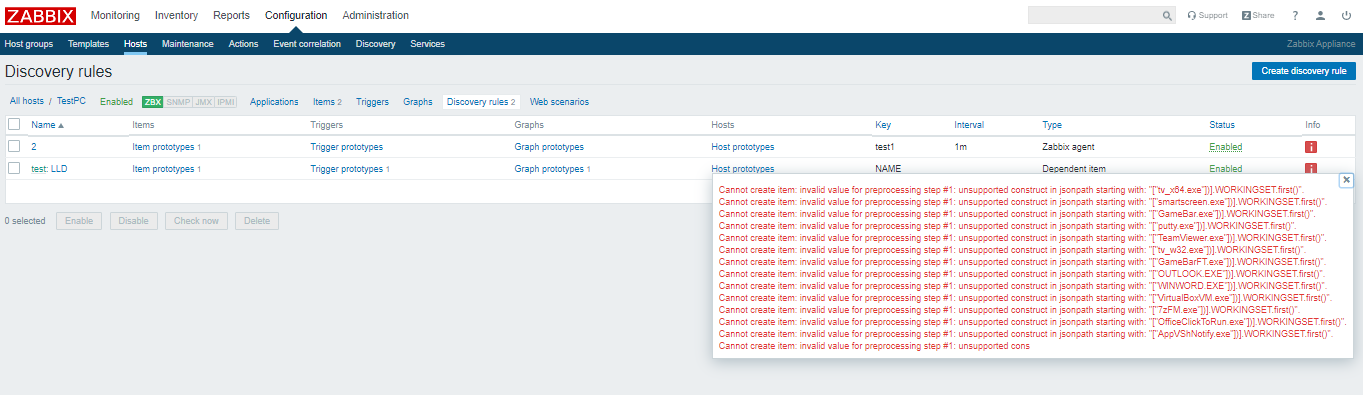The height and width of the screenshot is (395, 1363).
Task: Toggle Enabled status of rule 2
Action: tap(1225, 147)
